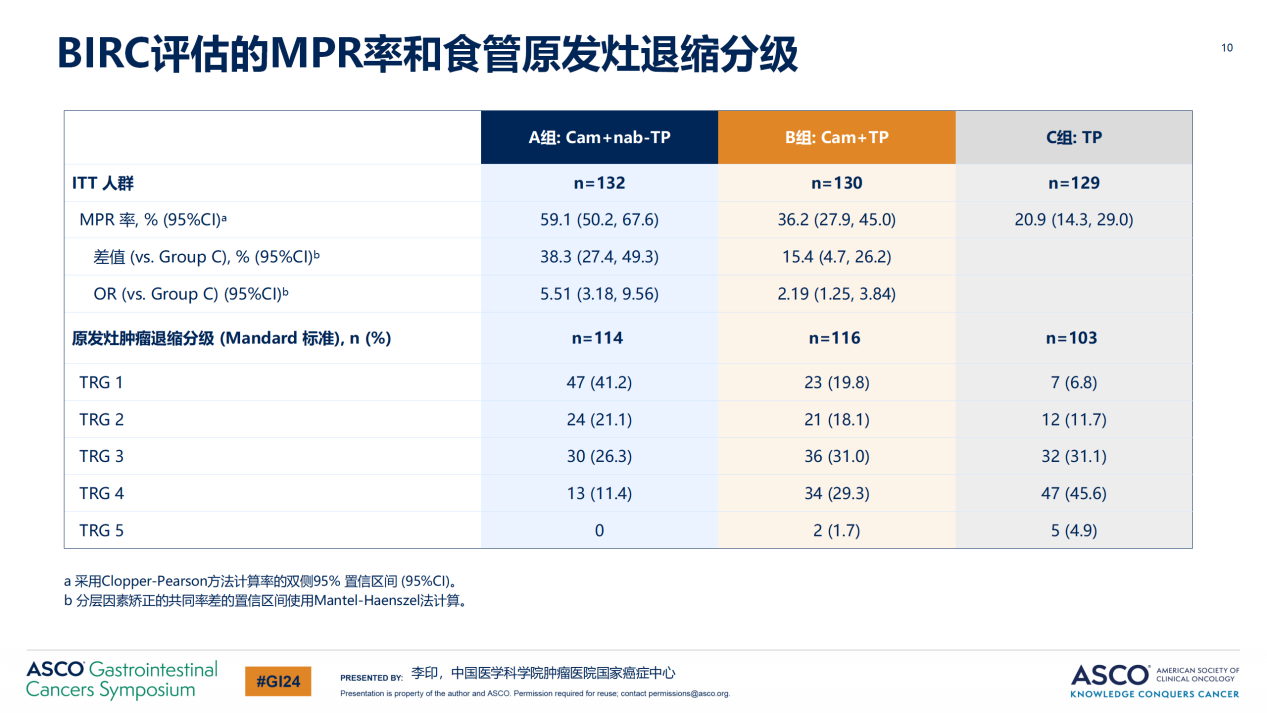Screen dimensions: 1267x713
Task: Click the OR (vs. Group C) row label
Action: (x=191, y=294)
